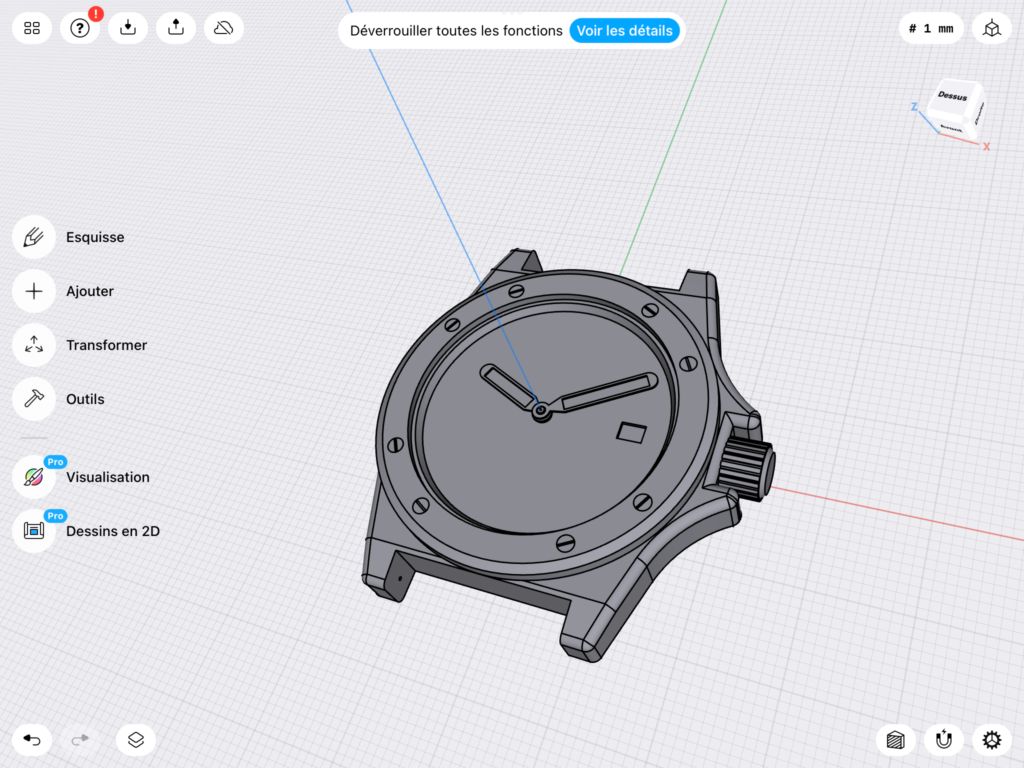Toggle the perspective view cube icon
1024x768 pixels.
pos(991,29)
